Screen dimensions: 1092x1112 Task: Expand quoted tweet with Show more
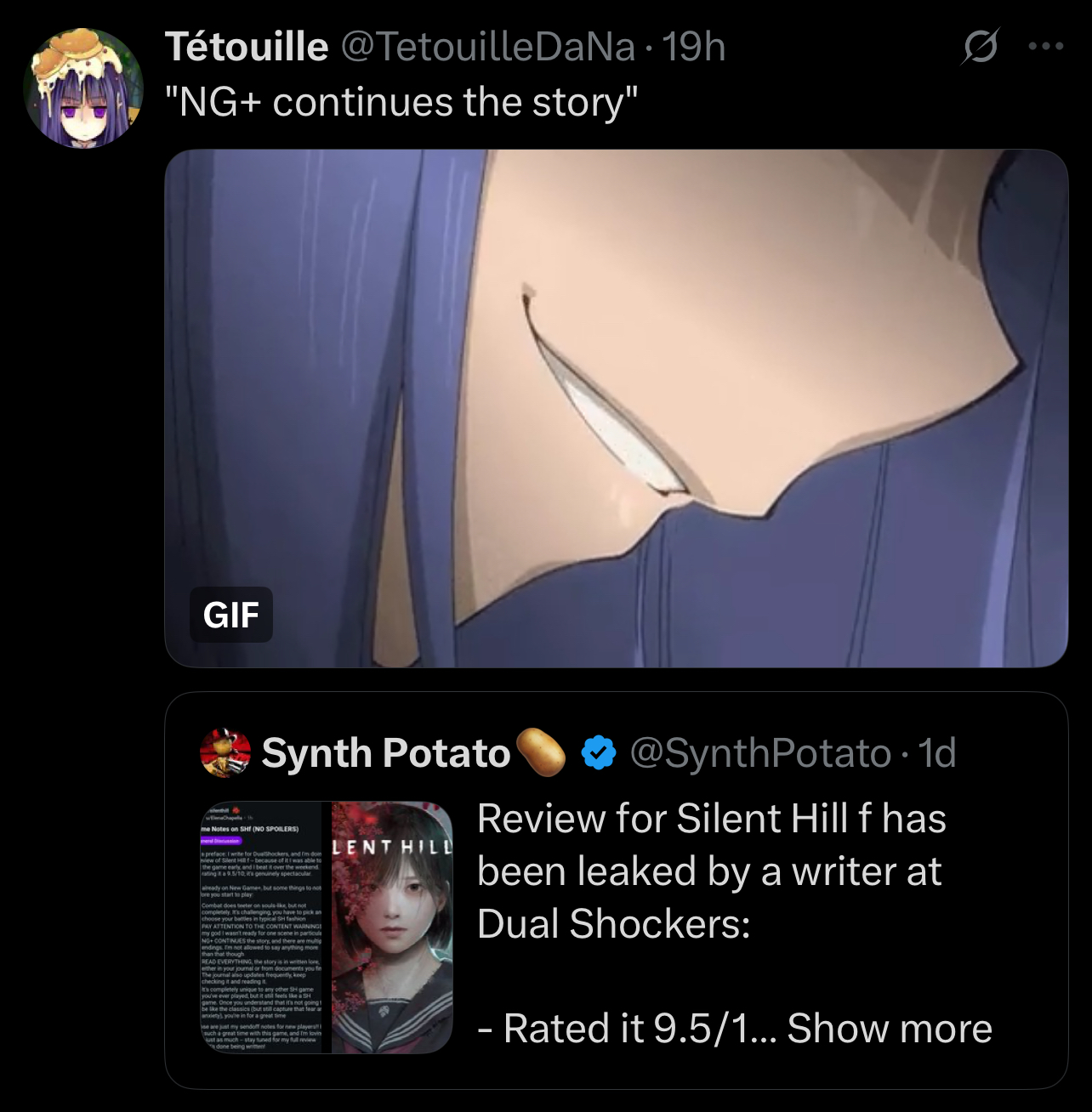click(890, 1028)
